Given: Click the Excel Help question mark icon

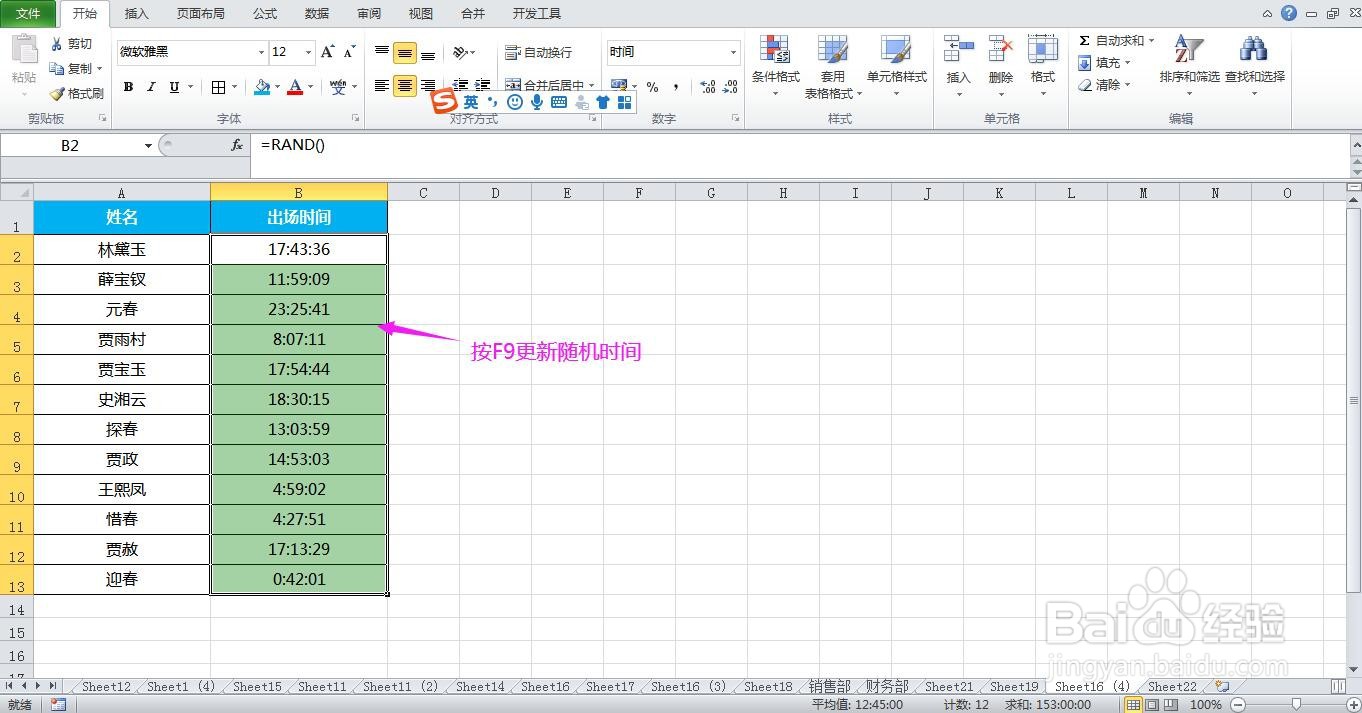Looking at the screenshot, I should (x=1289, y=14).
